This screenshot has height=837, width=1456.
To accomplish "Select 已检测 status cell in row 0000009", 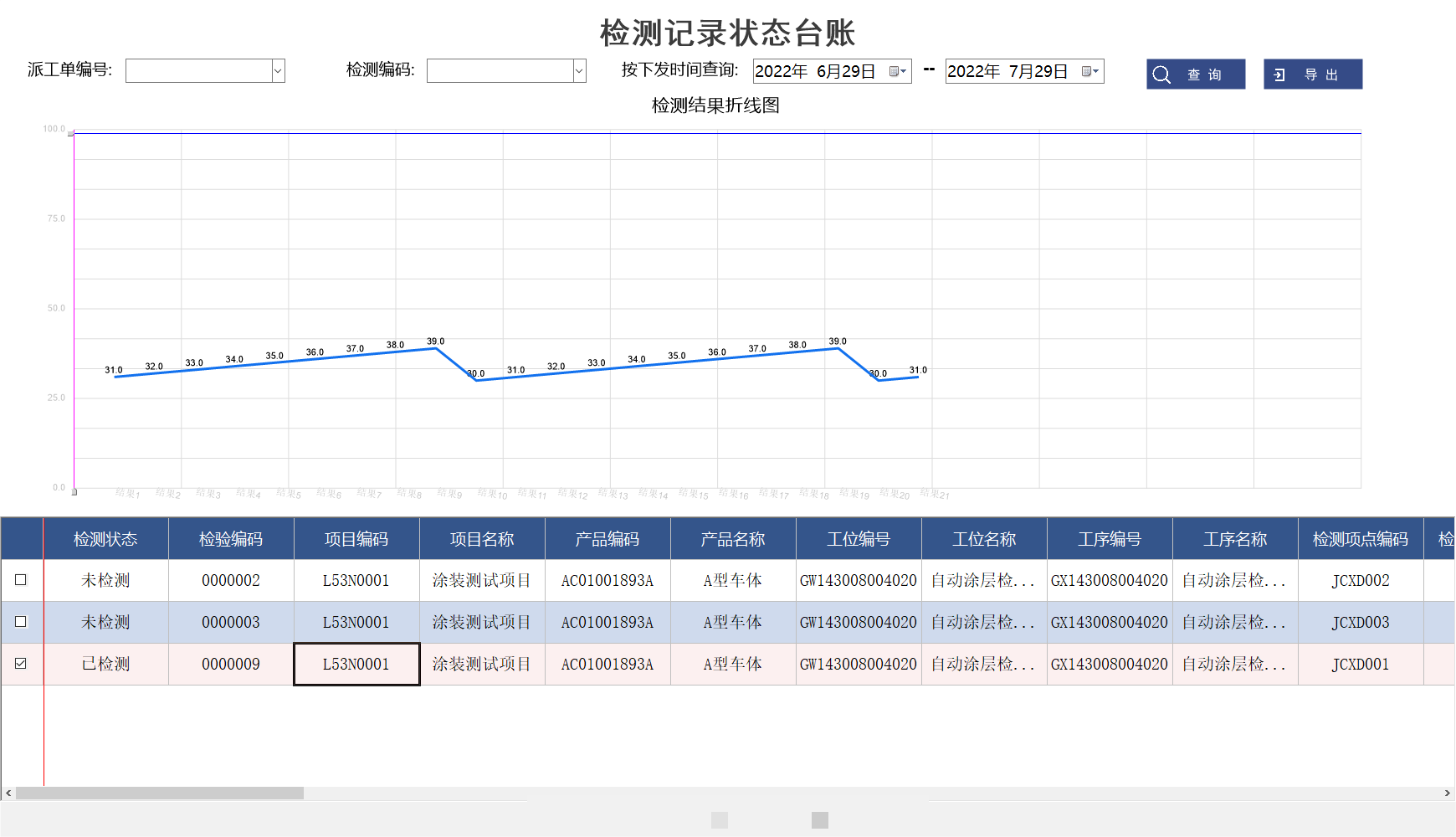I will [x=105, y=664].
